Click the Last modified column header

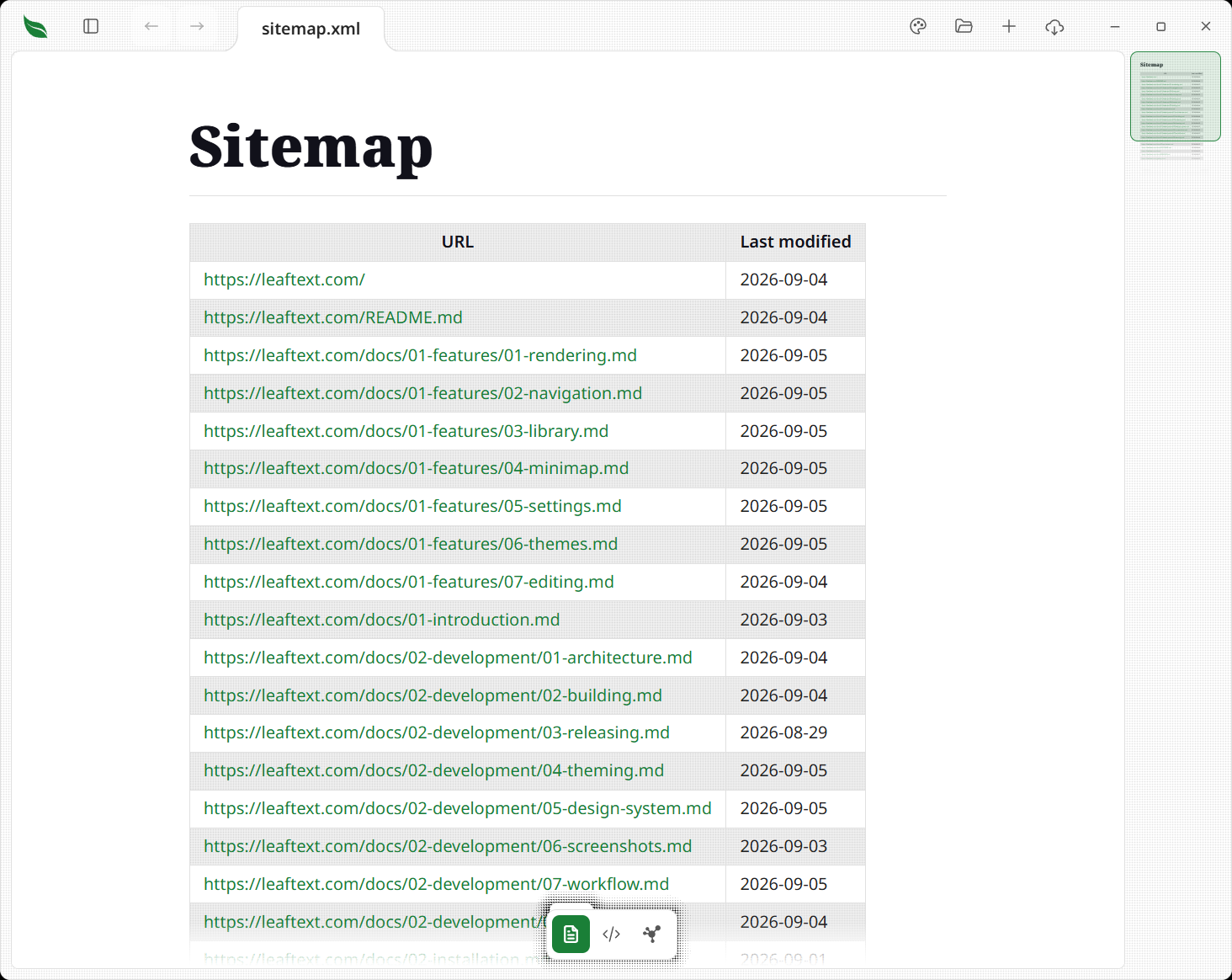[795, 242]
